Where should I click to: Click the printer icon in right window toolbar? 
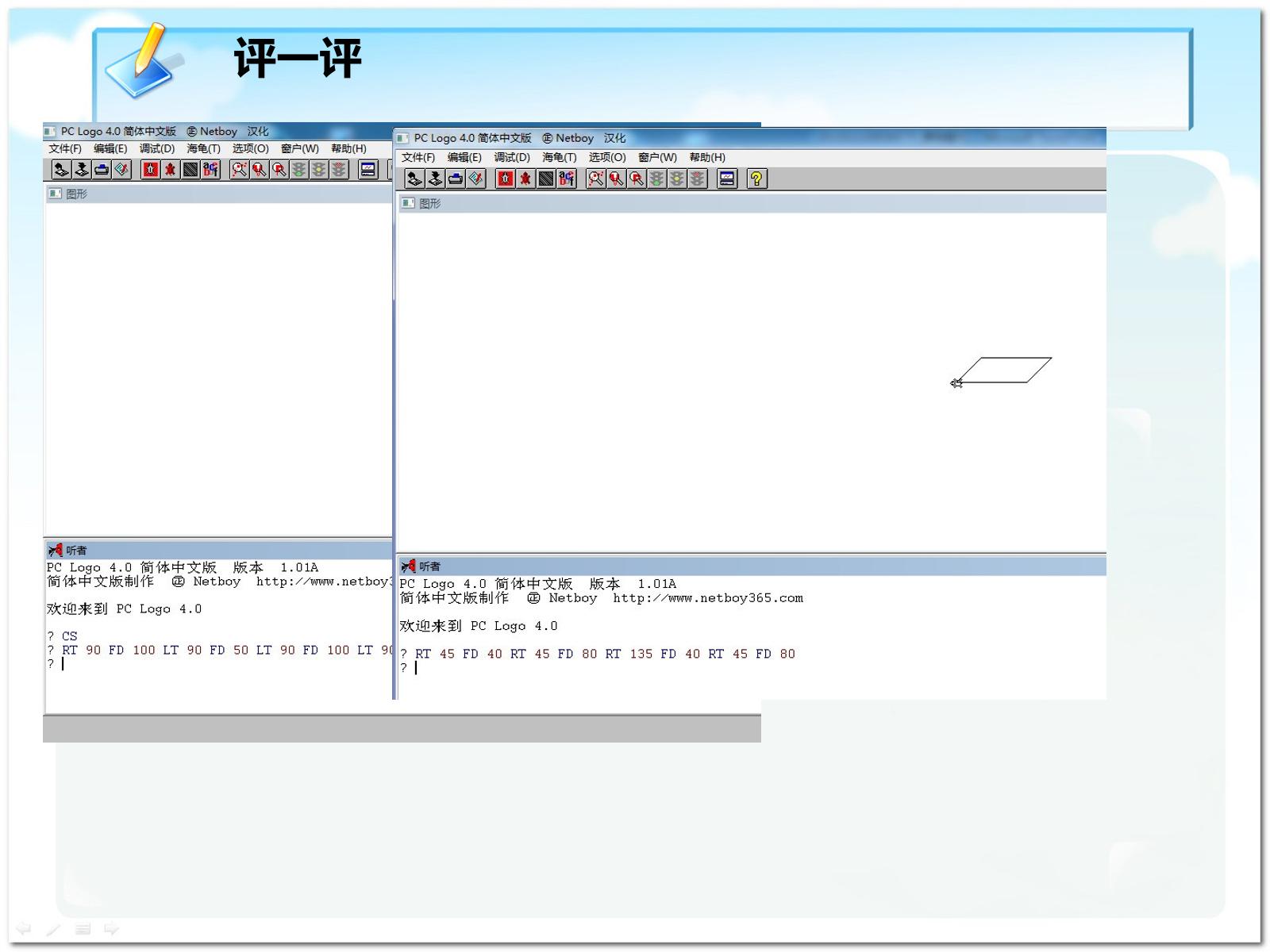point(456,178)
